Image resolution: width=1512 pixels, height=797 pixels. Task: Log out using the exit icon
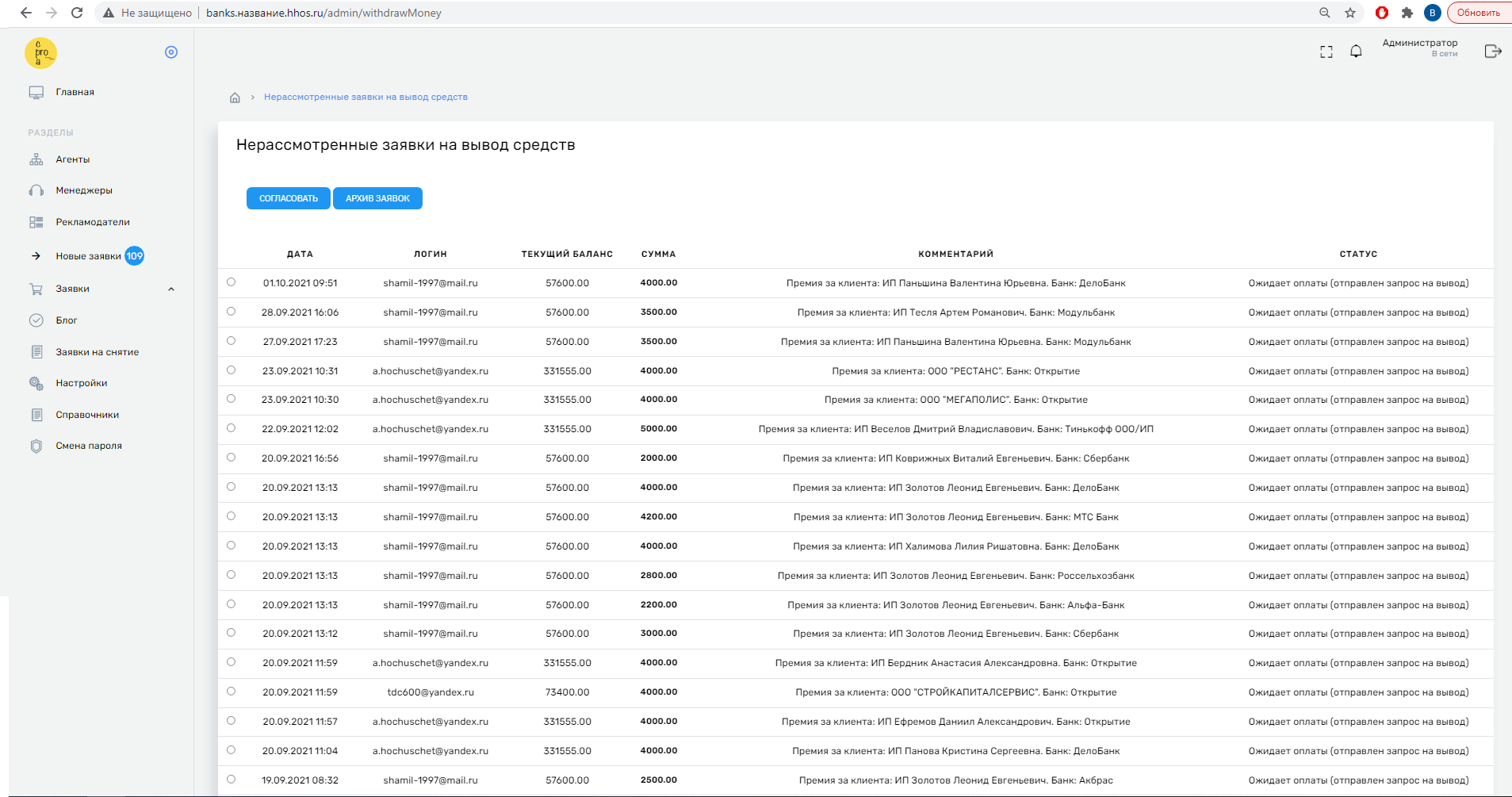click(x=1493, y=52)
